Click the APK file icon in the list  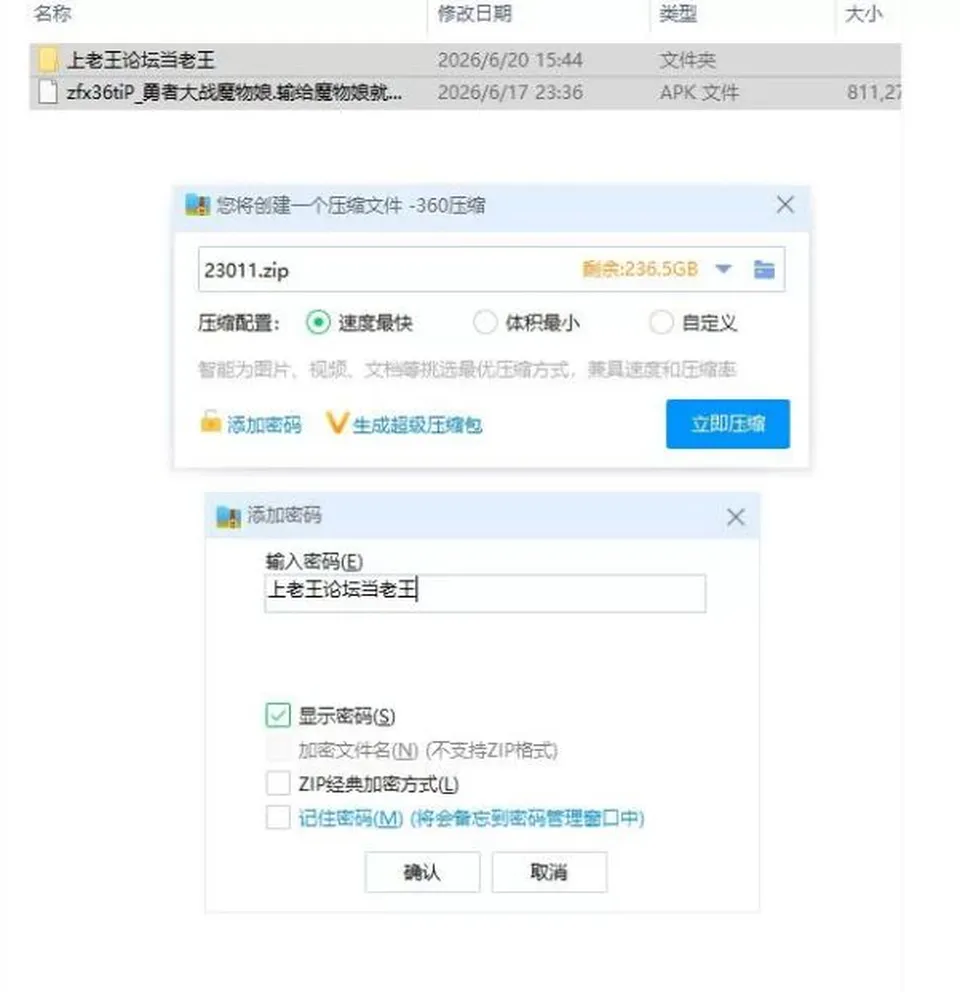47,92
